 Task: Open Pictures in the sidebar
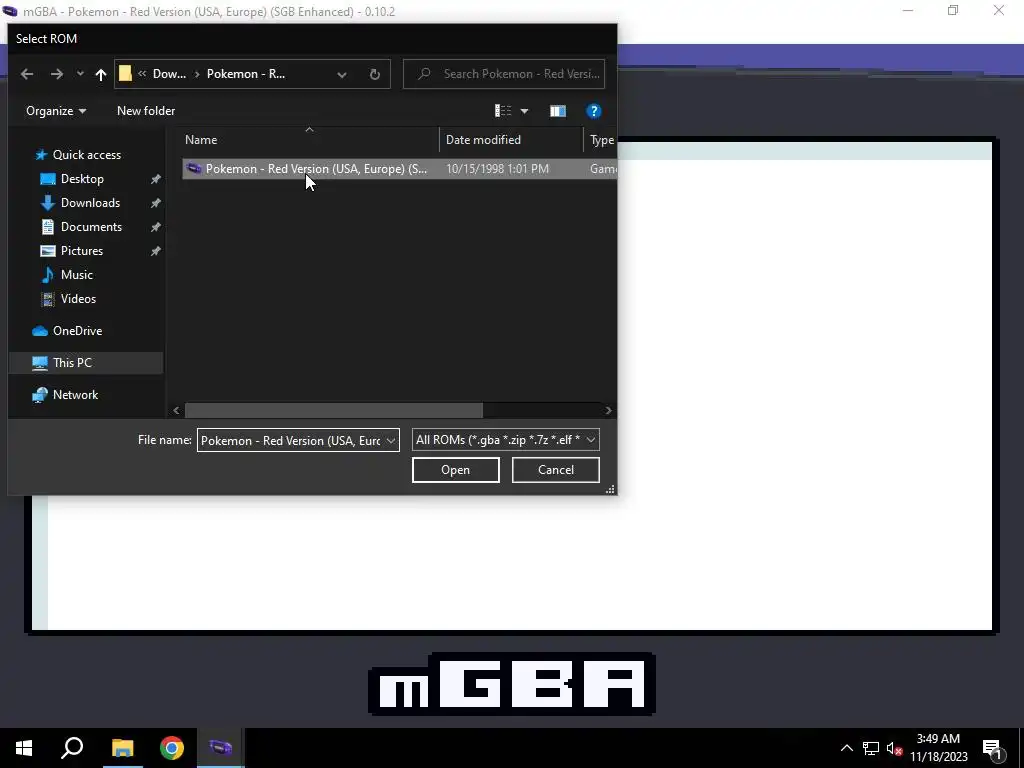[x=82, y=251]
